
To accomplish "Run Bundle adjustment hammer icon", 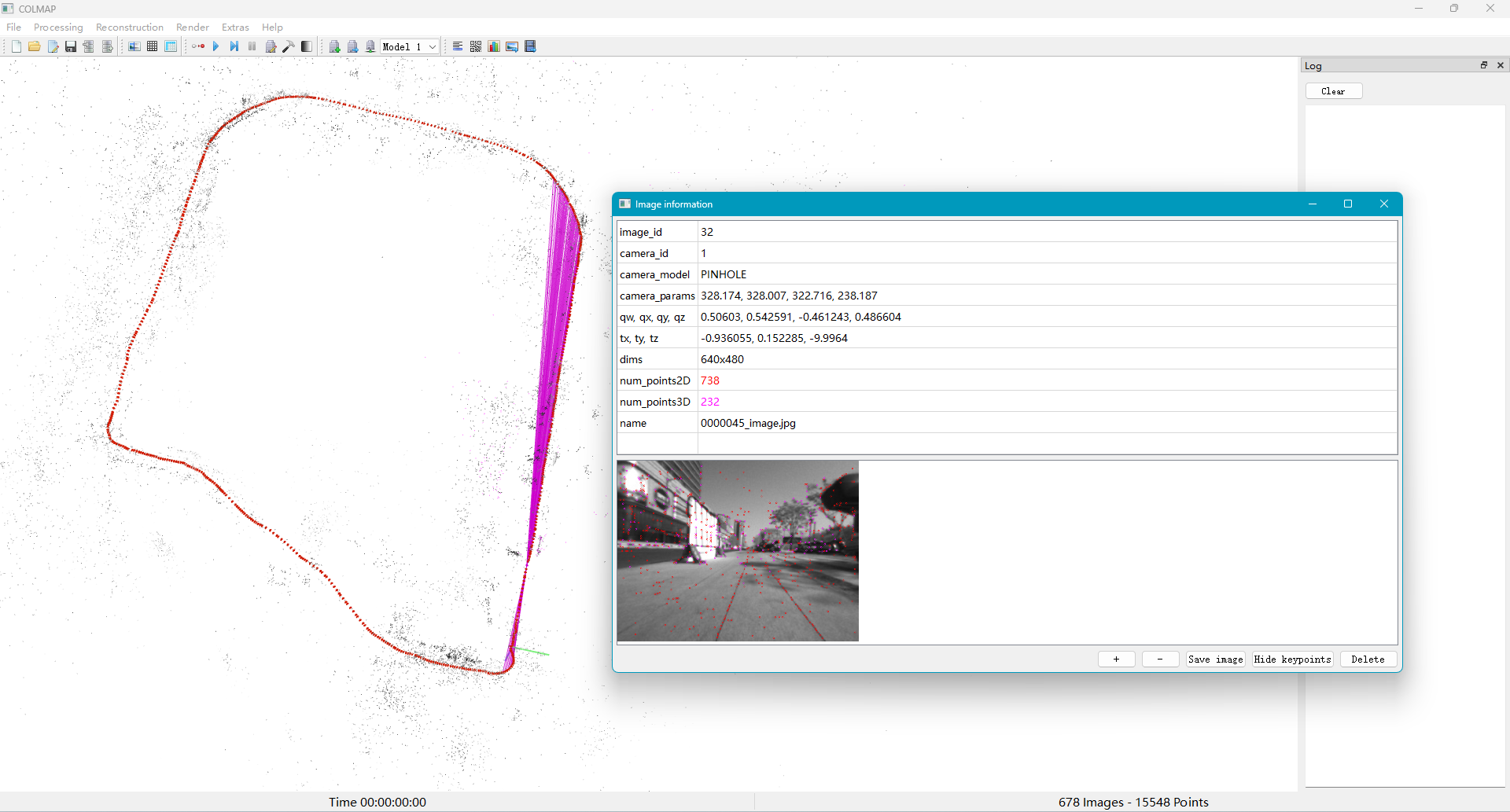I will coord(289,46).
